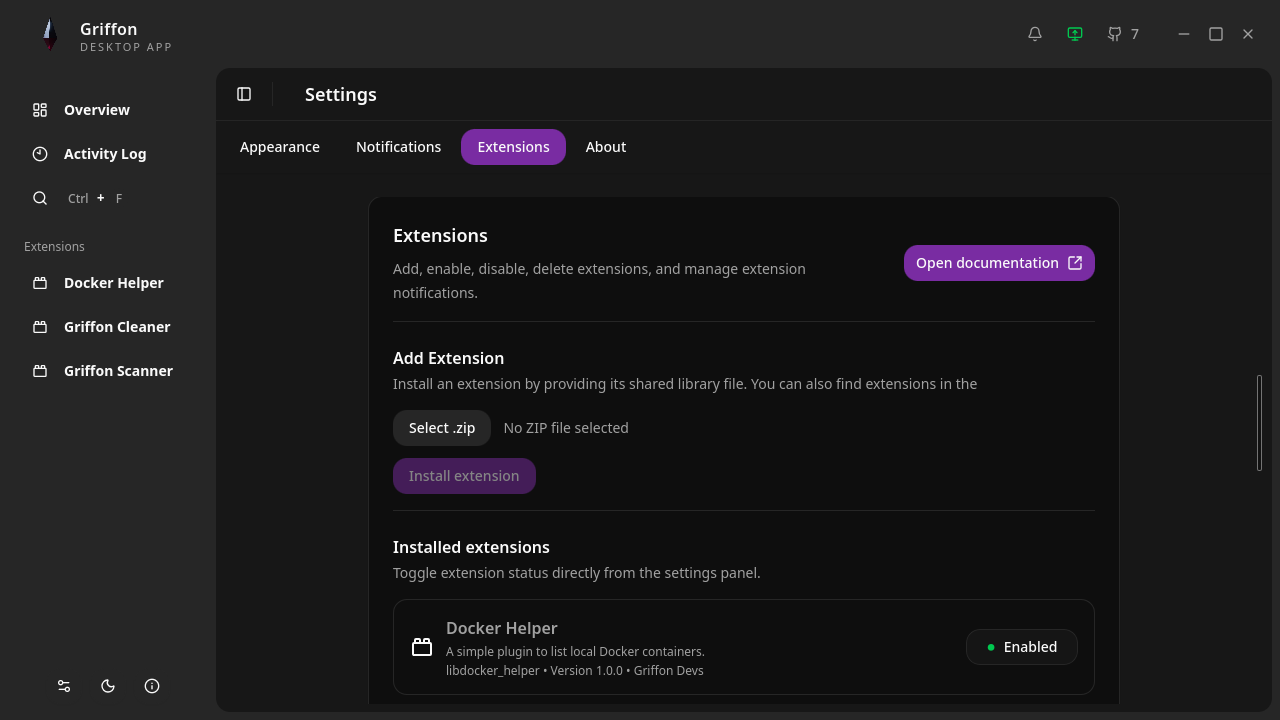The image size is (1280, 720).
Task: Click the Ctrl + F search shortcut
Action: pyautogui.click(x=95, y=198)
